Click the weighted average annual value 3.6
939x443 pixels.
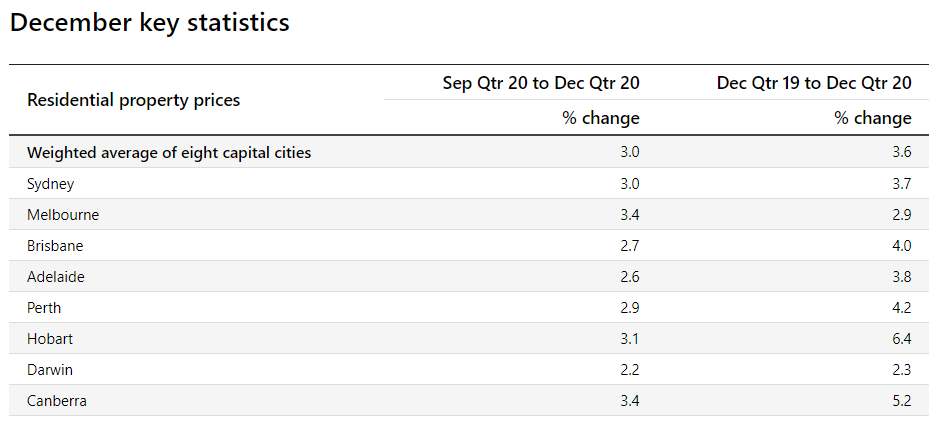[x=901, y=153]
